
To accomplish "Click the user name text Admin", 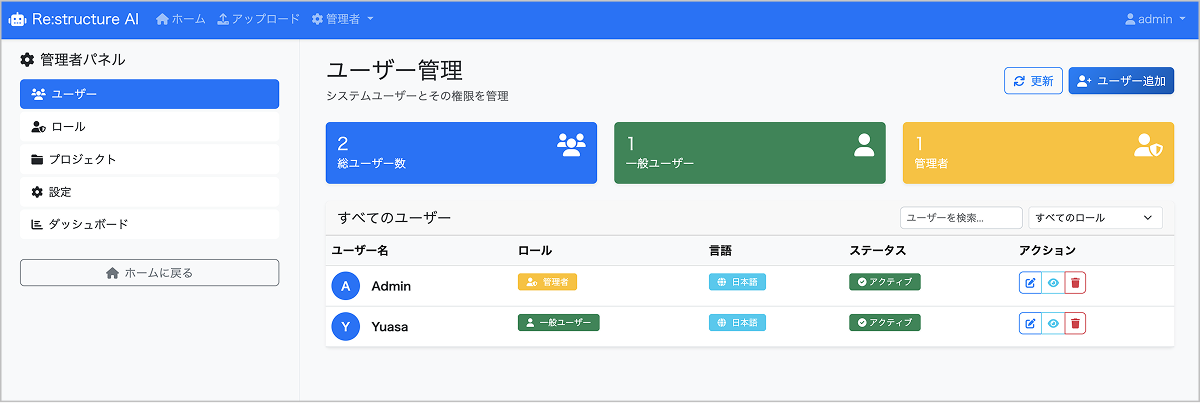I will point(391,286).
